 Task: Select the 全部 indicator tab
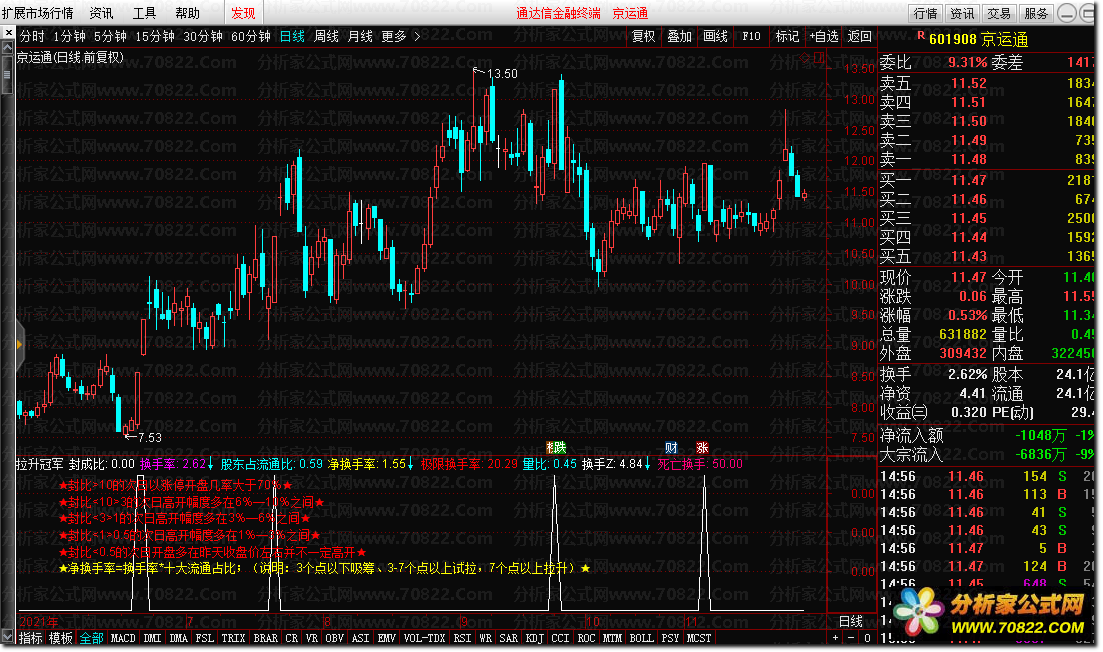[x=91, y=638]
